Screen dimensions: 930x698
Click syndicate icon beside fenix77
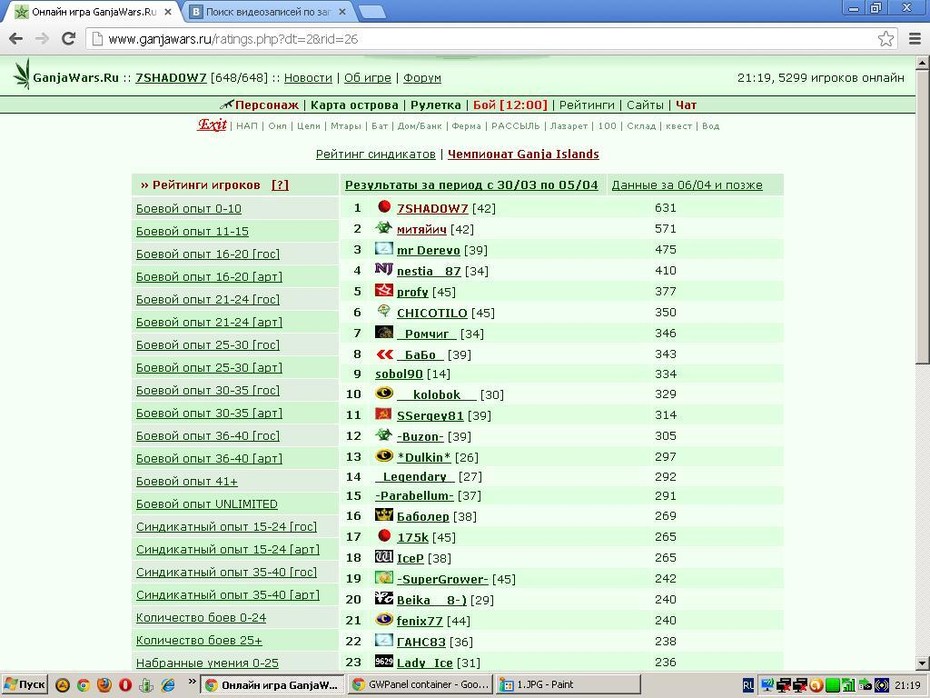[x=384, y=619]
